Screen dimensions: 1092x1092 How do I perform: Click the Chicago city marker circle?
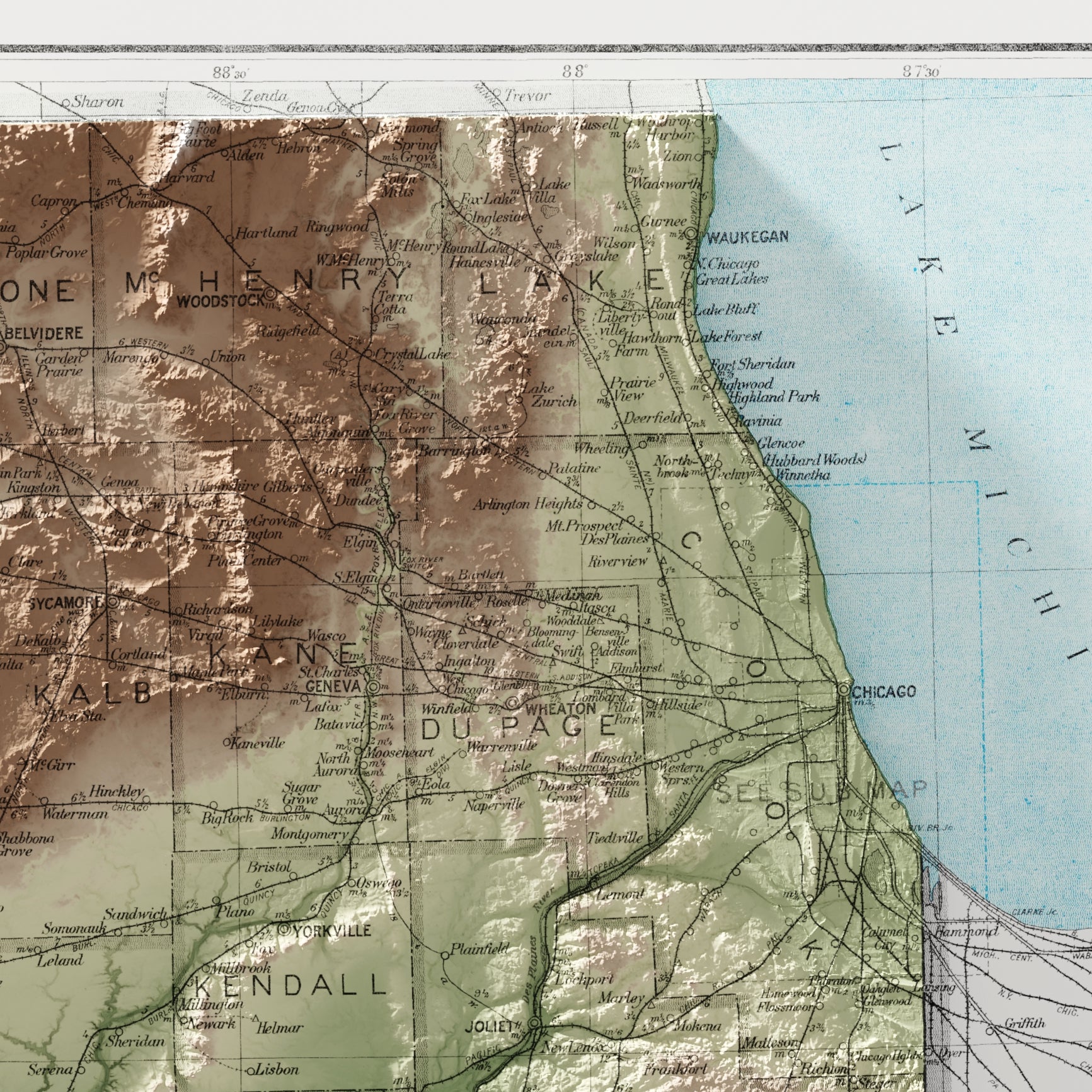844,690
